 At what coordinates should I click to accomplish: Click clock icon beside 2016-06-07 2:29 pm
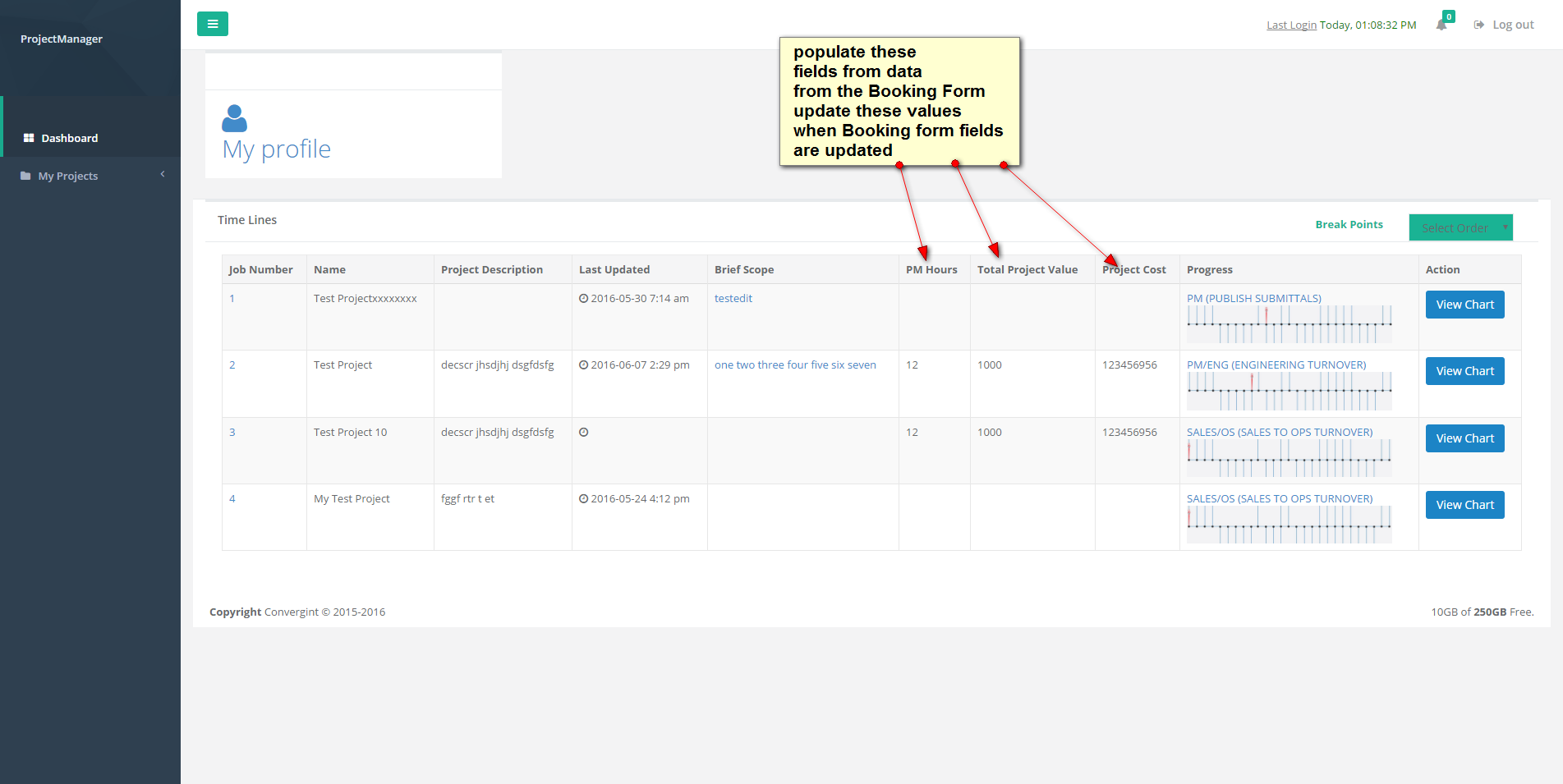[583, 364]
